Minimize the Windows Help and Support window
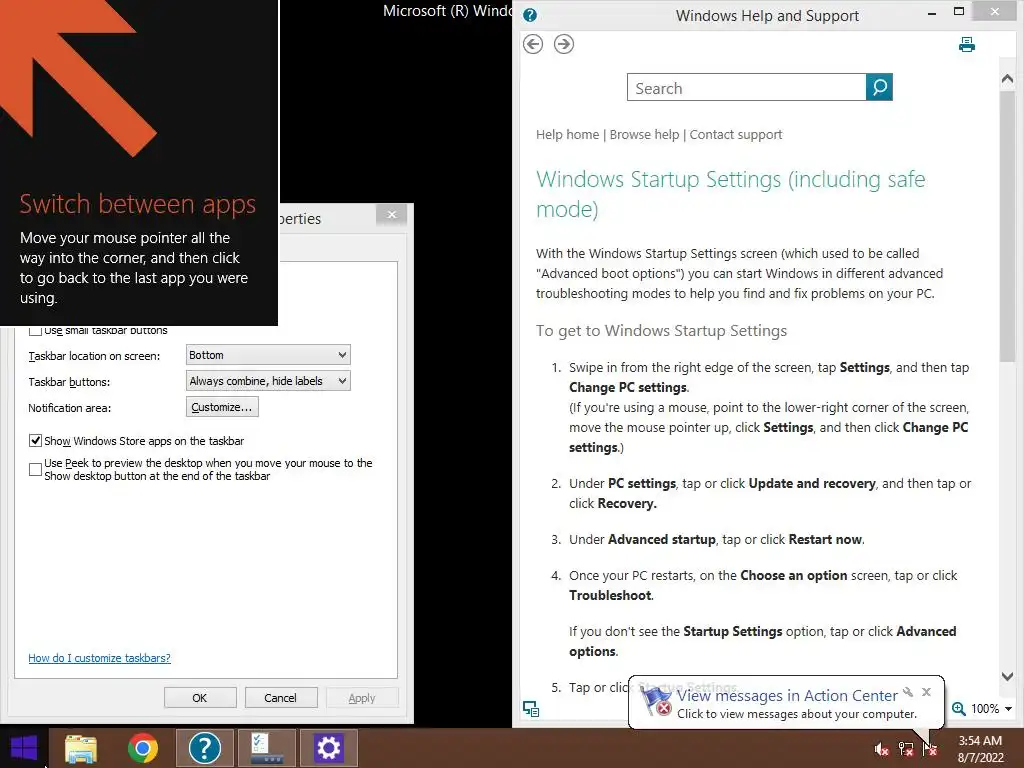This screenshot has width=1024, height=768. [932, 12]
